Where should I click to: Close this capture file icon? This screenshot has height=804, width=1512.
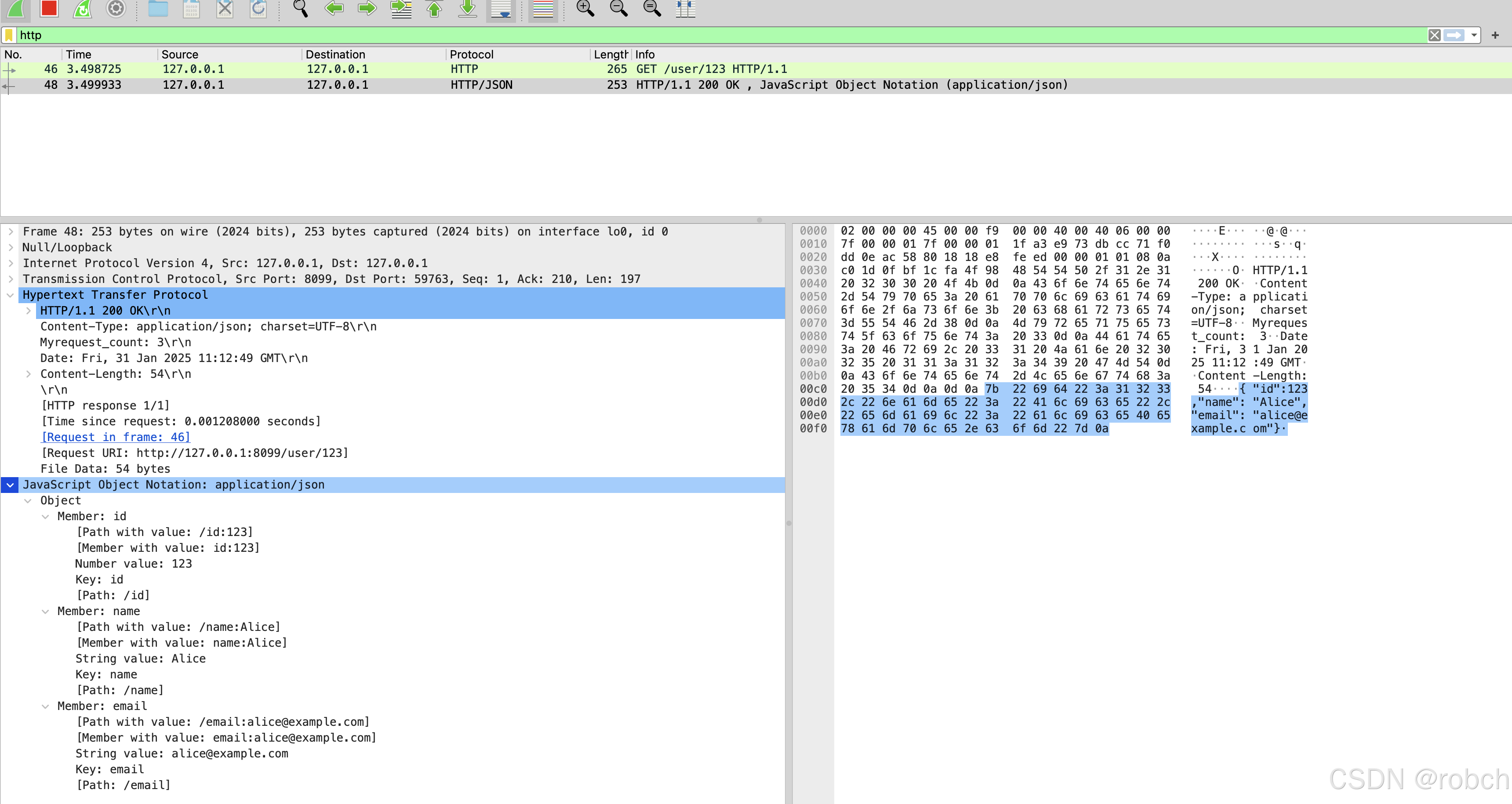click(x=225, y=8)
